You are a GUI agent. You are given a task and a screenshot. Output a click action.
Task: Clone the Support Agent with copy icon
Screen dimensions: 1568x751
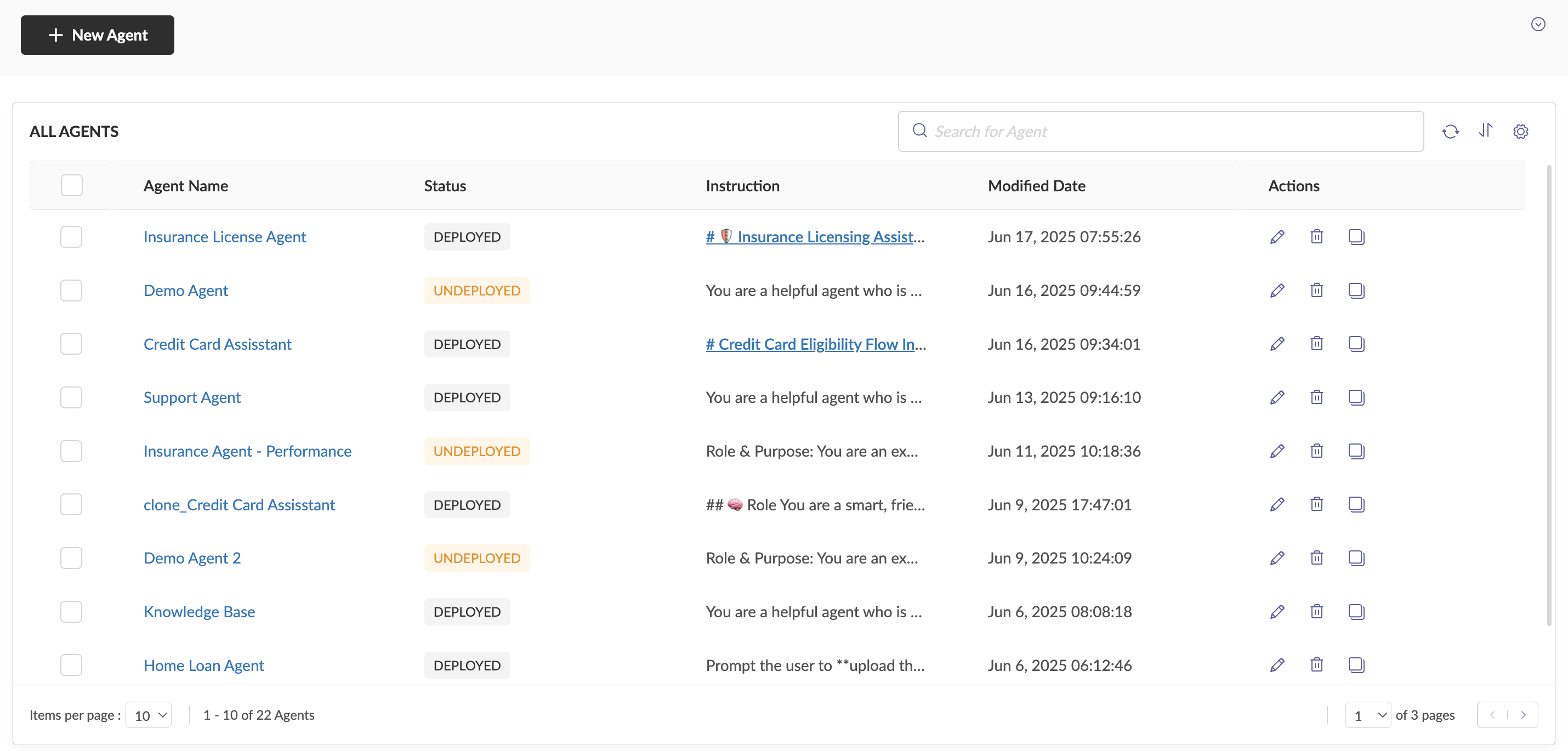[x=1356, y=397]
